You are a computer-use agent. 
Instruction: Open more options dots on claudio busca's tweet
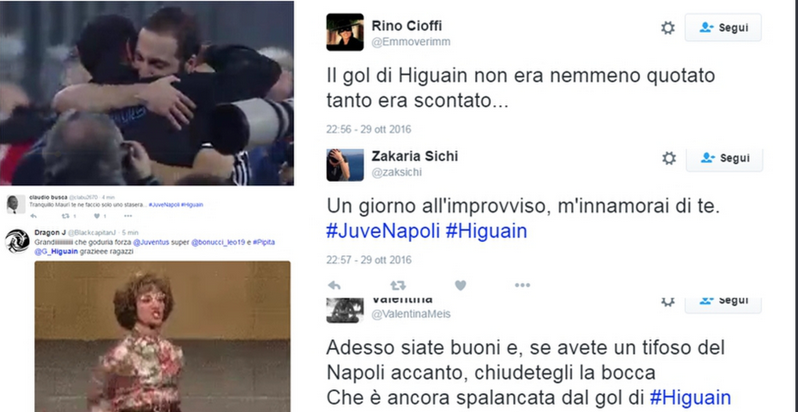click(128, 216)
